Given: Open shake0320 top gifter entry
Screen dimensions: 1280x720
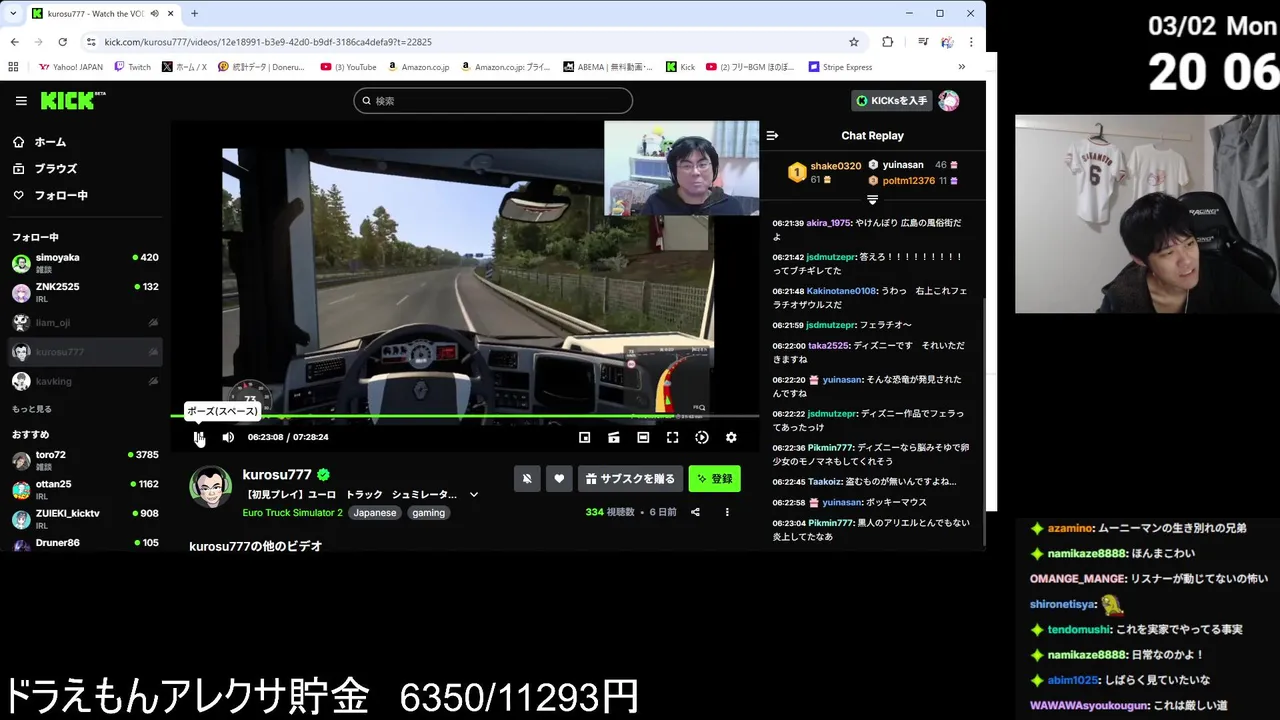Looking at the screenshot, I should coord(824,172).
